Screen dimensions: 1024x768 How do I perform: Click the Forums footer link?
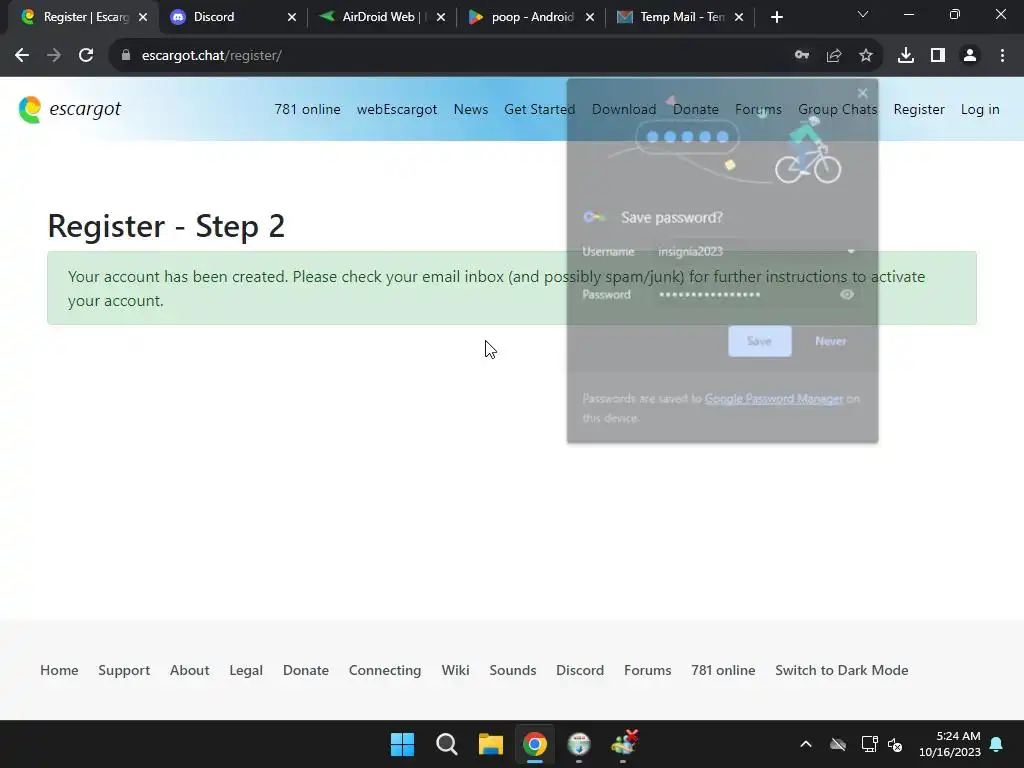pyautogui.click(x=647, y=670)
